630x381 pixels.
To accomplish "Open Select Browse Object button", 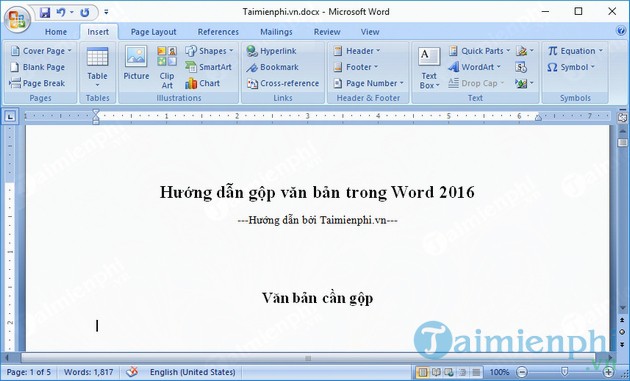I will (622, 332).
